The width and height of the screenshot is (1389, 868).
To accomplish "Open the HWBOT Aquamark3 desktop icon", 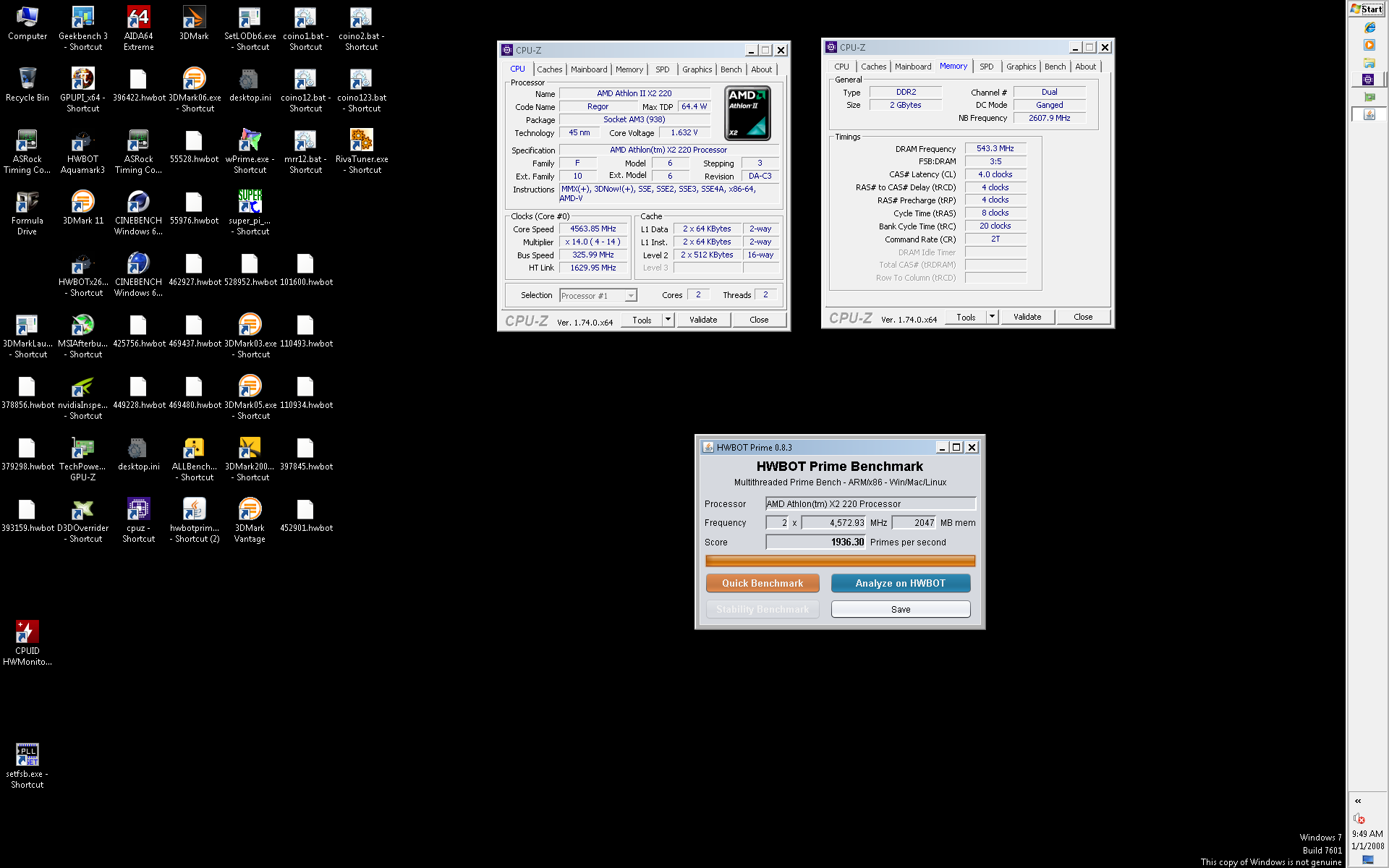I will 83,152.
